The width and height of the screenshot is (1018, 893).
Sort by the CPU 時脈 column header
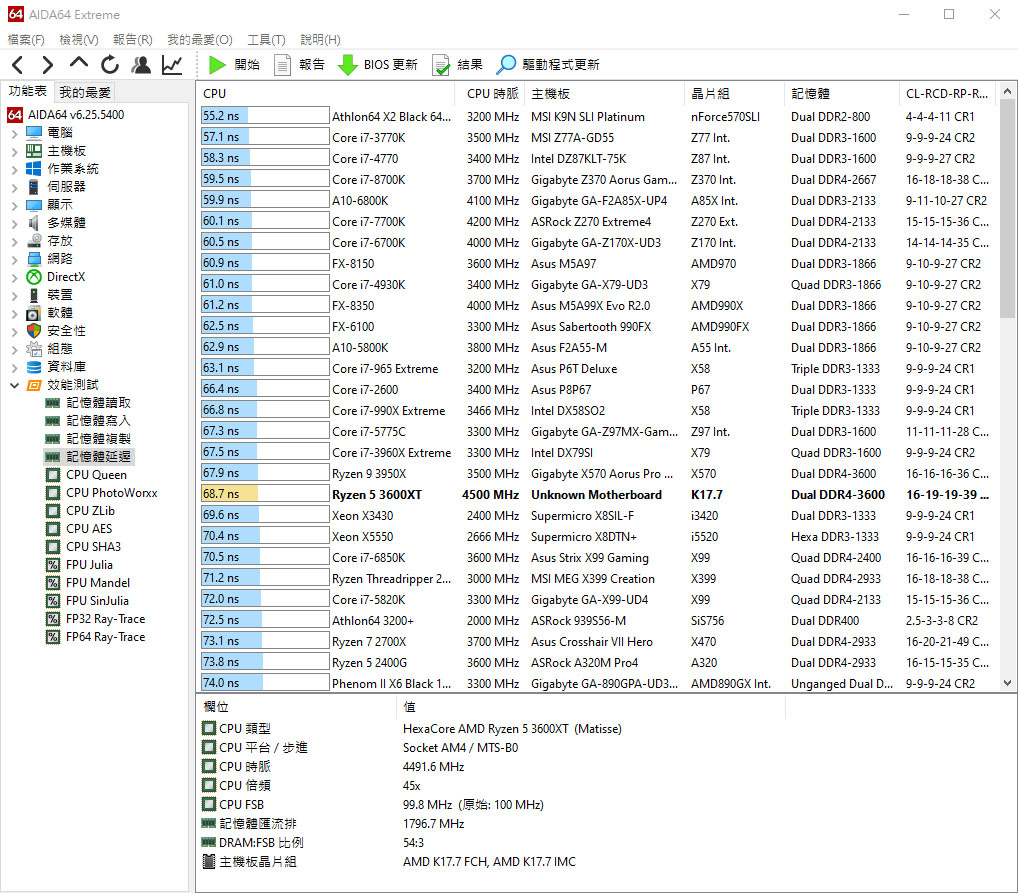[492, 94]
